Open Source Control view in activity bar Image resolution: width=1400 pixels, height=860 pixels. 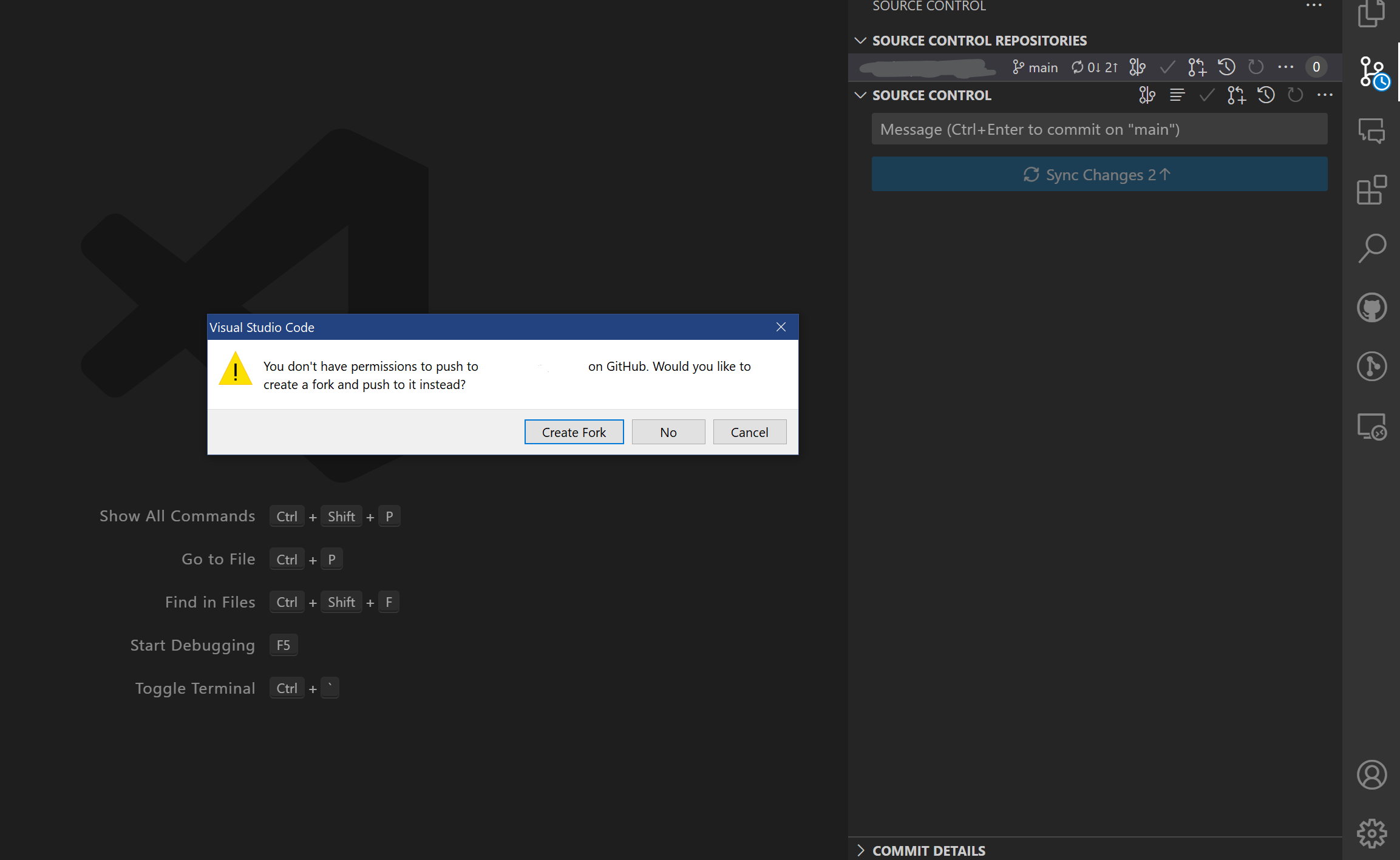[1373, 72]
